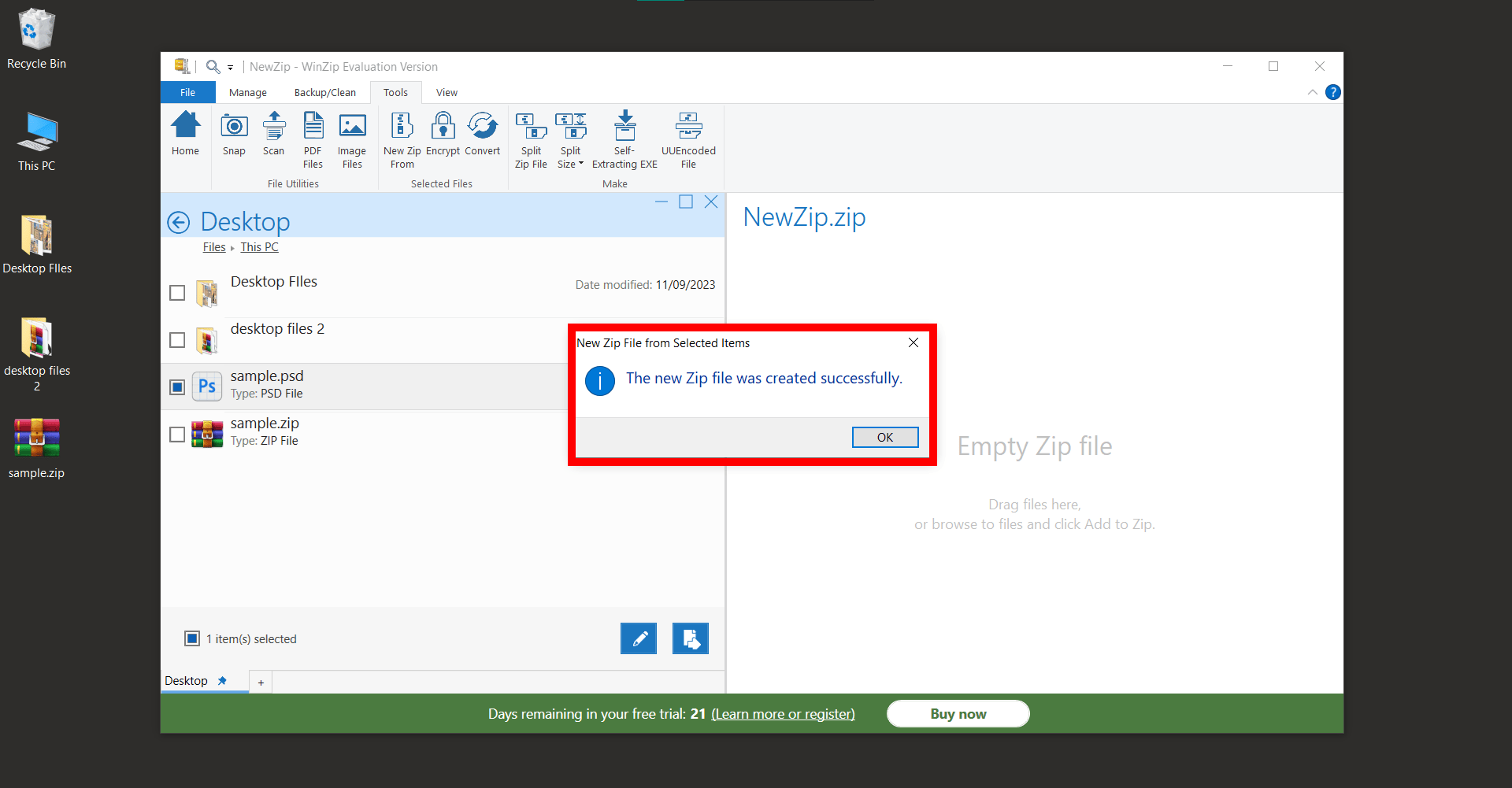Viewport: 1512px width, 788px height.
Task: Click the Encrypt icon
Action: click(x=443, y=139)
